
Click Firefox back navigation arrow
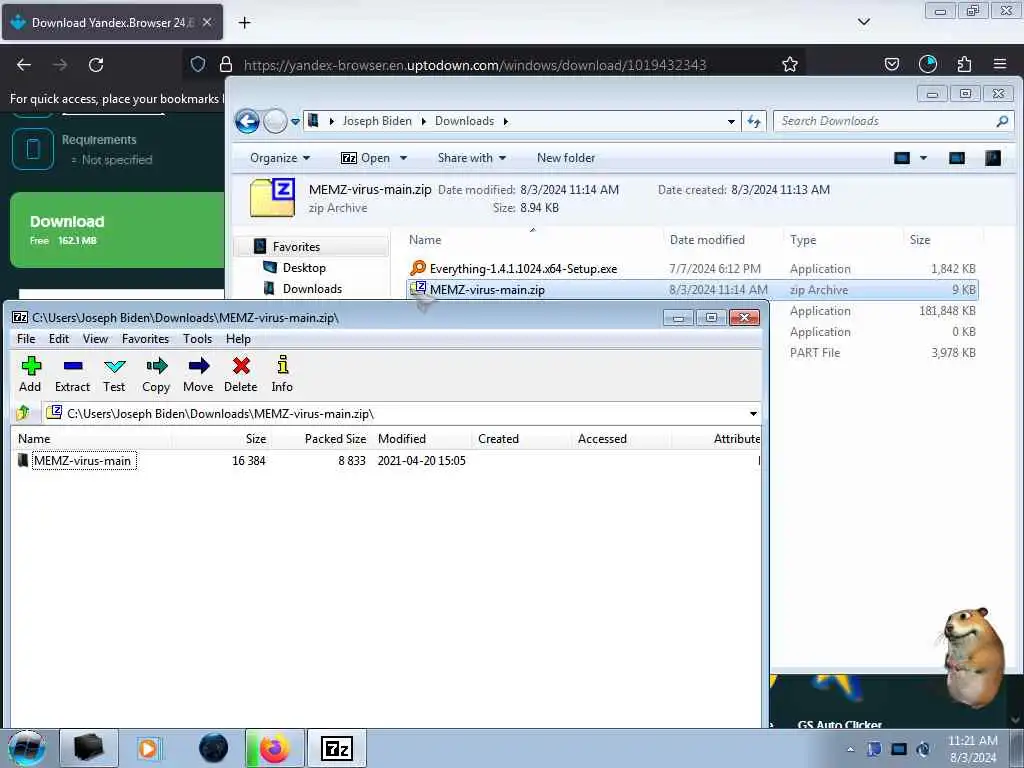click(24, 65)
